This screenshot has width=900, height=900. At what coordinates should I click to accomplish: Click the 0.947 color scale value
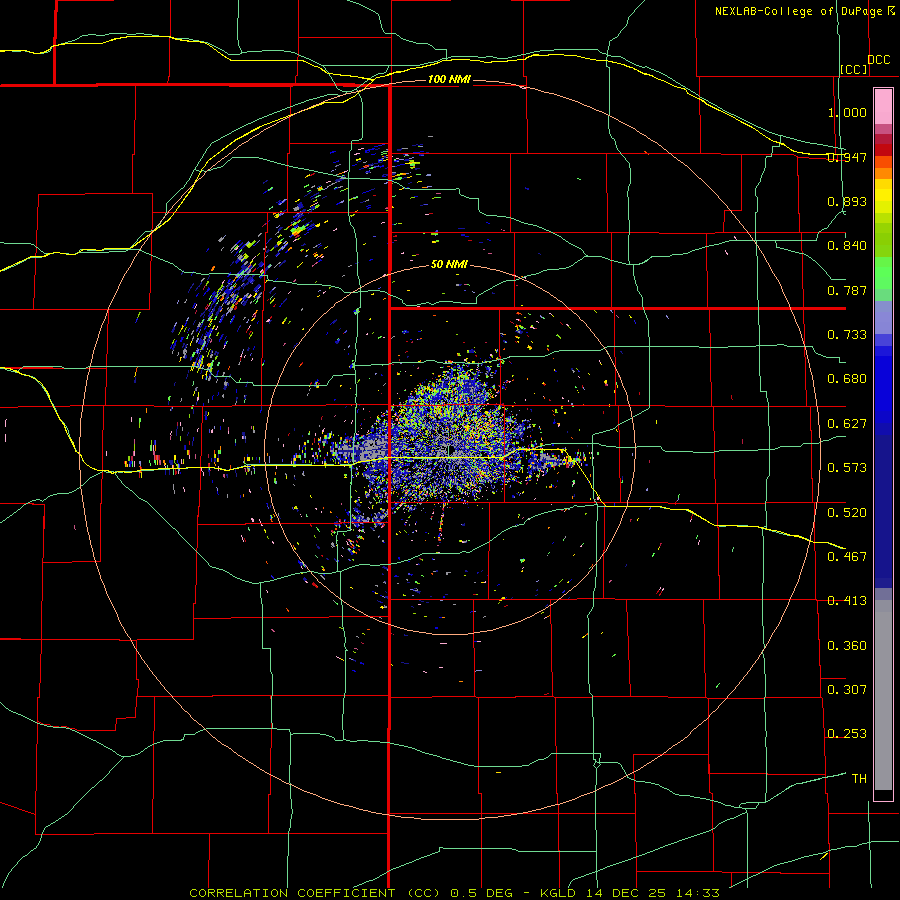tap(847, 157)
